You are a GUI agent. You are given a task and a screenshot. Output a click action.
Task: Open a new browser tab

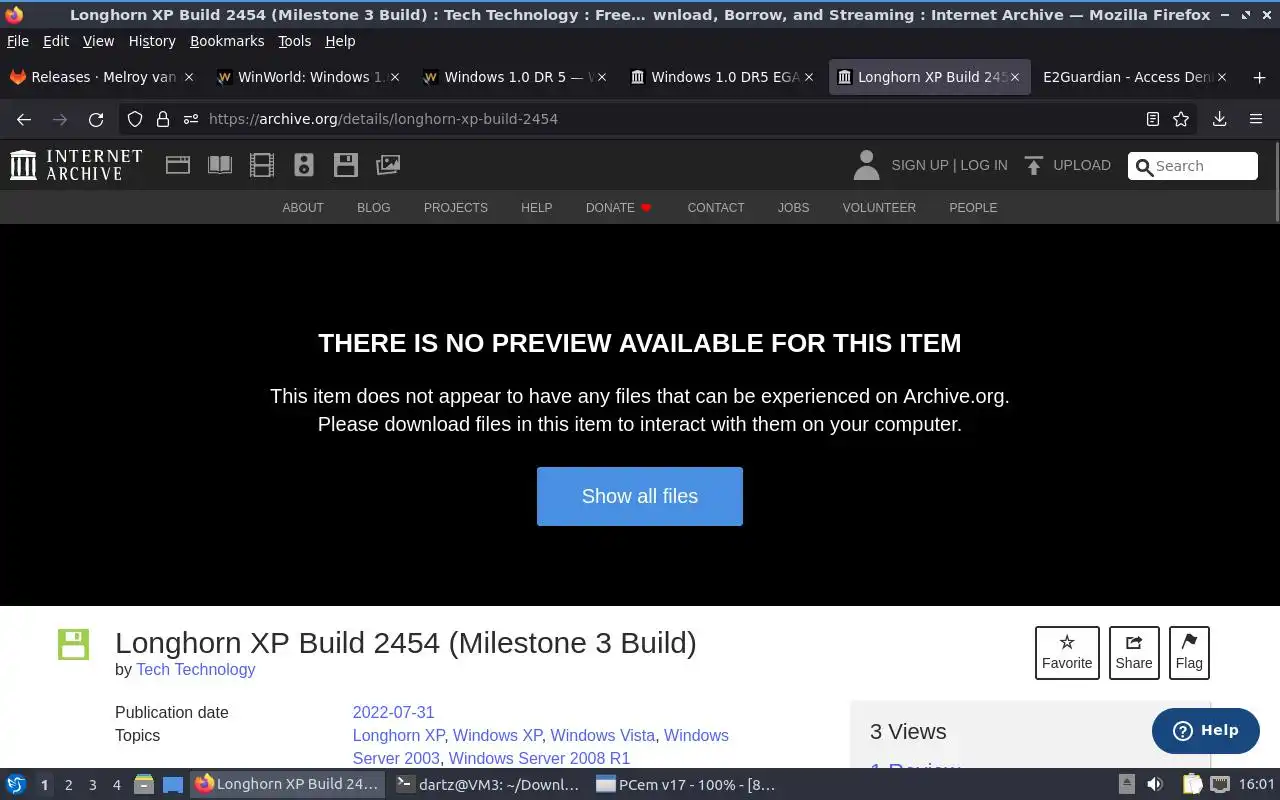1259,77
